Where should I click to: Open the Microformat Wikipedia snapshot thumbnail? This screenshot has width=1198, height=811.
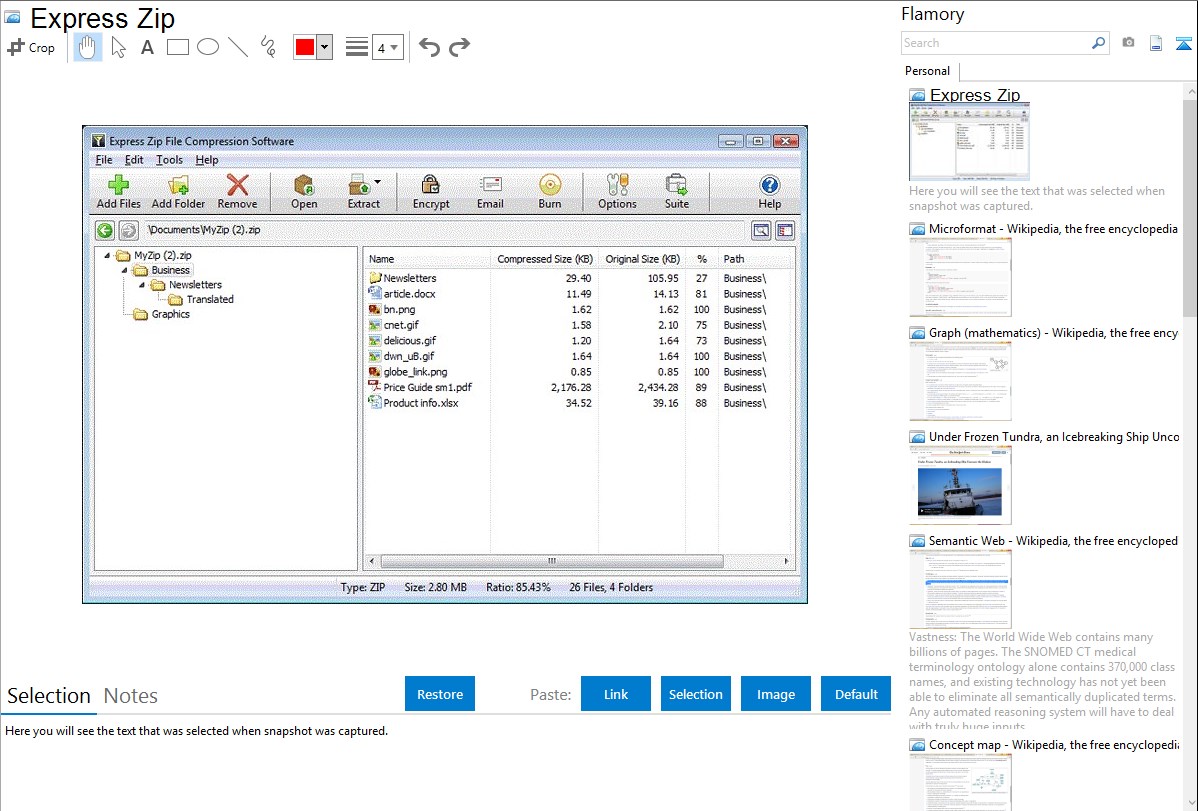960,277
